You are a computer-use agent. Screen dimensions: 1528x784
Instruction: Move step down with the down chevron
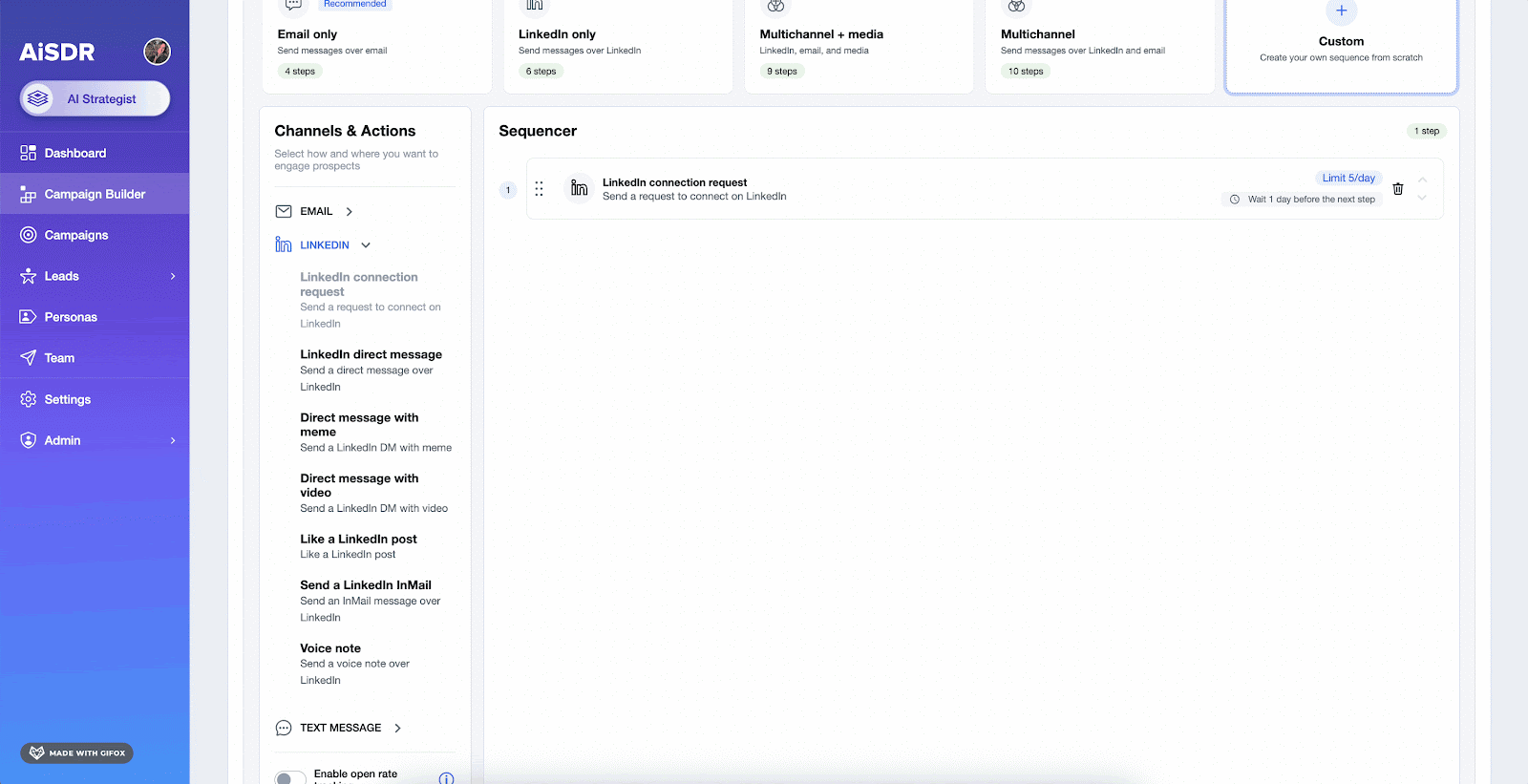click(1422, 199)
